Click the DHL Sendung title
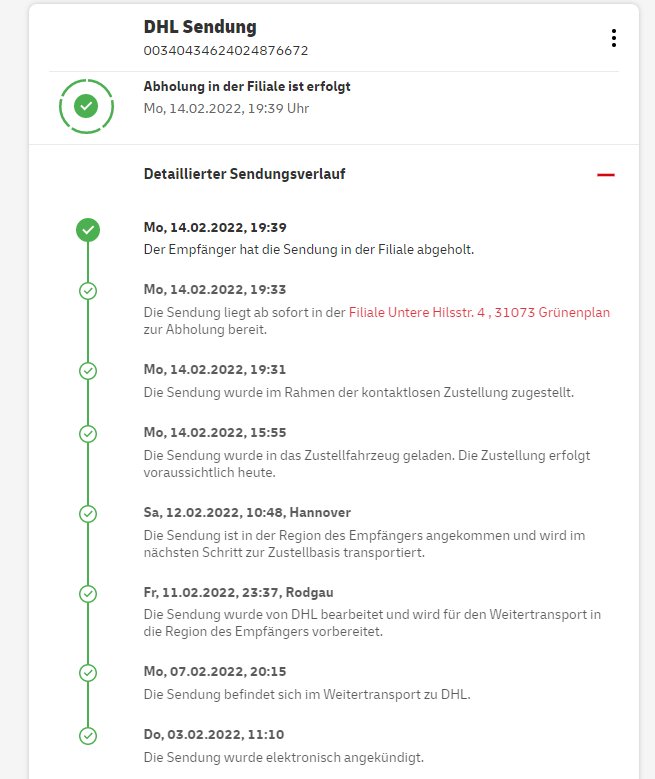Screen dimensions: 655x779 click(x=200, y=27)
